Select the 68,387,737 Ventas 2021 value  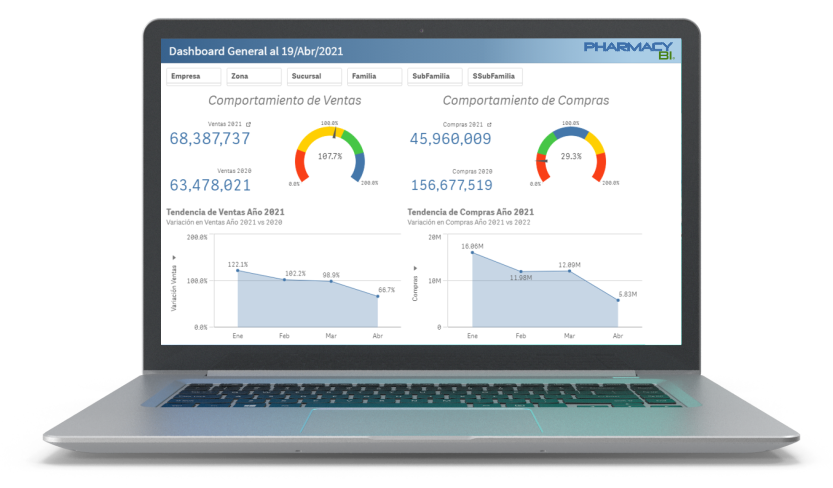[x=209, y=139]
